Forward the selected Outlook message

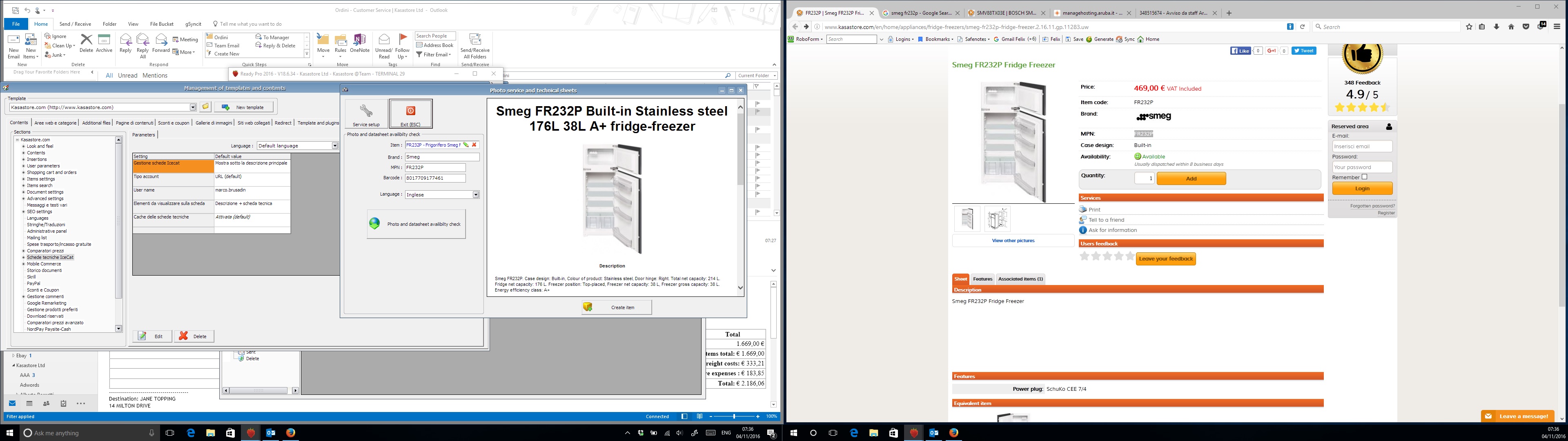[x=161, y=44]
